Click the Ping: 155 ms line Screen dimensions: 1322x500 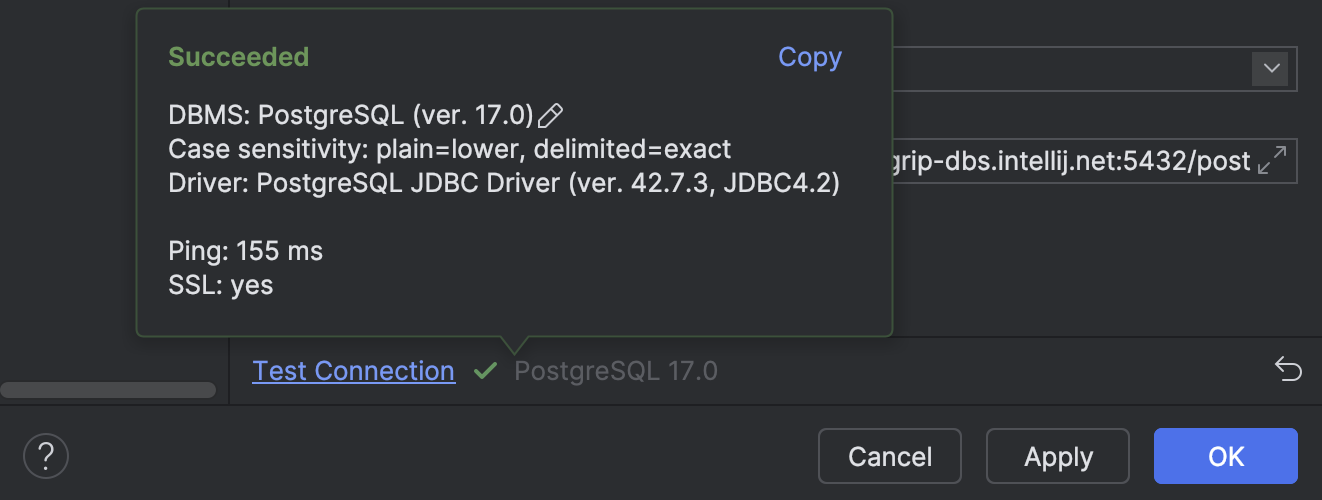click(246, 251)
